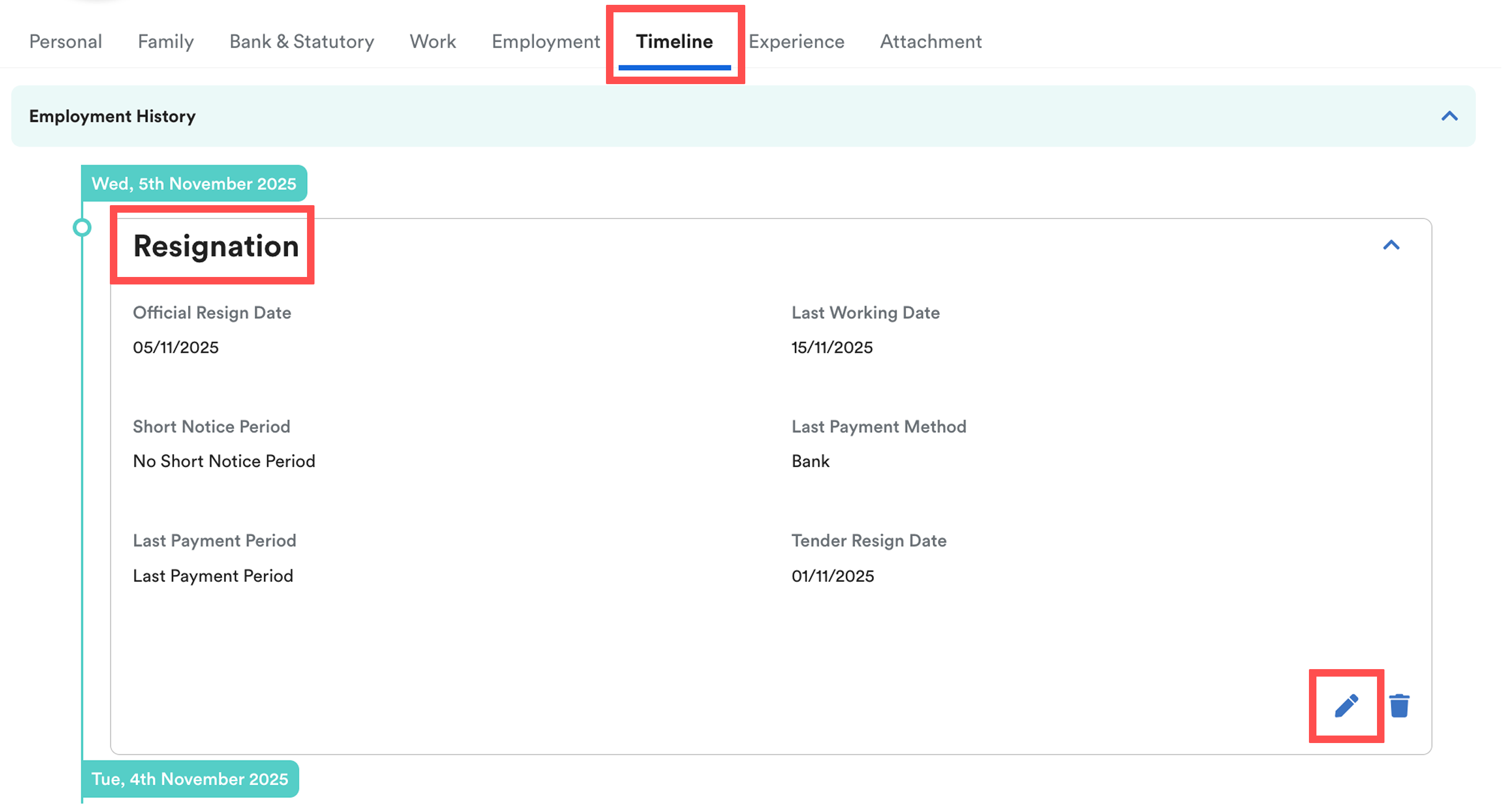1512x810 pixels.
Task: Click the timeline circle marker beside Resignation
Action: [x=82, y=228]
